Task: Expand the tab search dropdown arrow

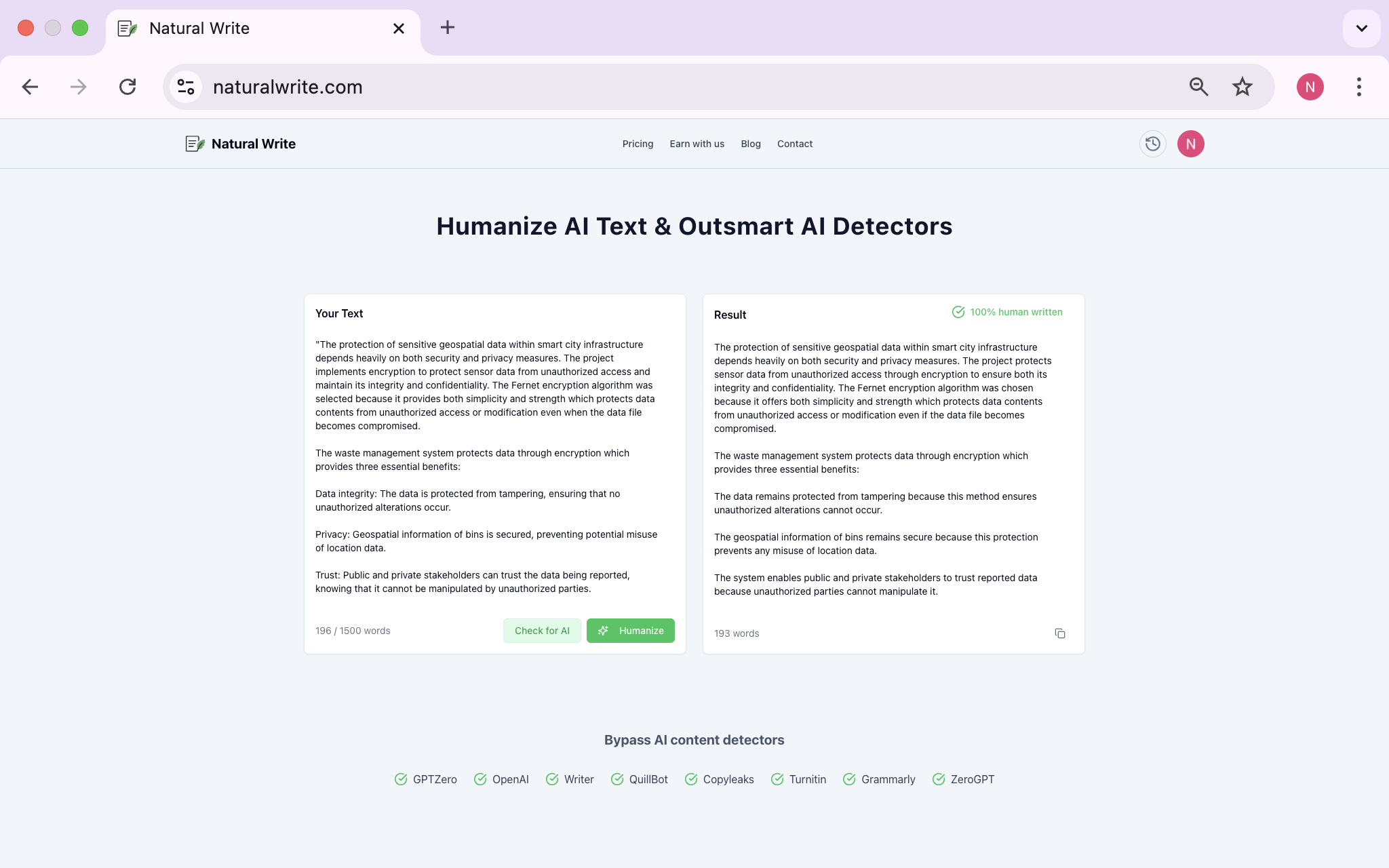Action: tap(1361, 28)
